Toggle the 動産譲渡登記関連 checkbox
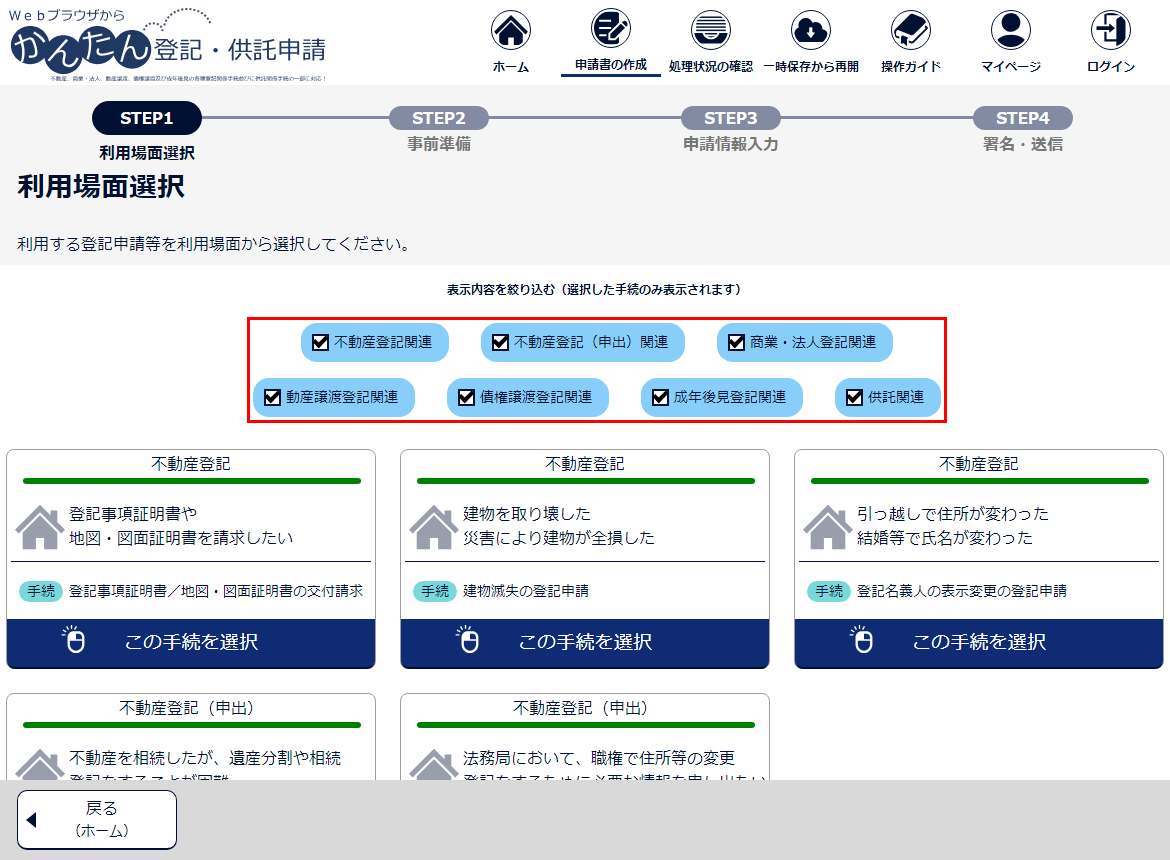Image resolution: width=1170 pixels, height=860 pixels. [x=272, y=397]
